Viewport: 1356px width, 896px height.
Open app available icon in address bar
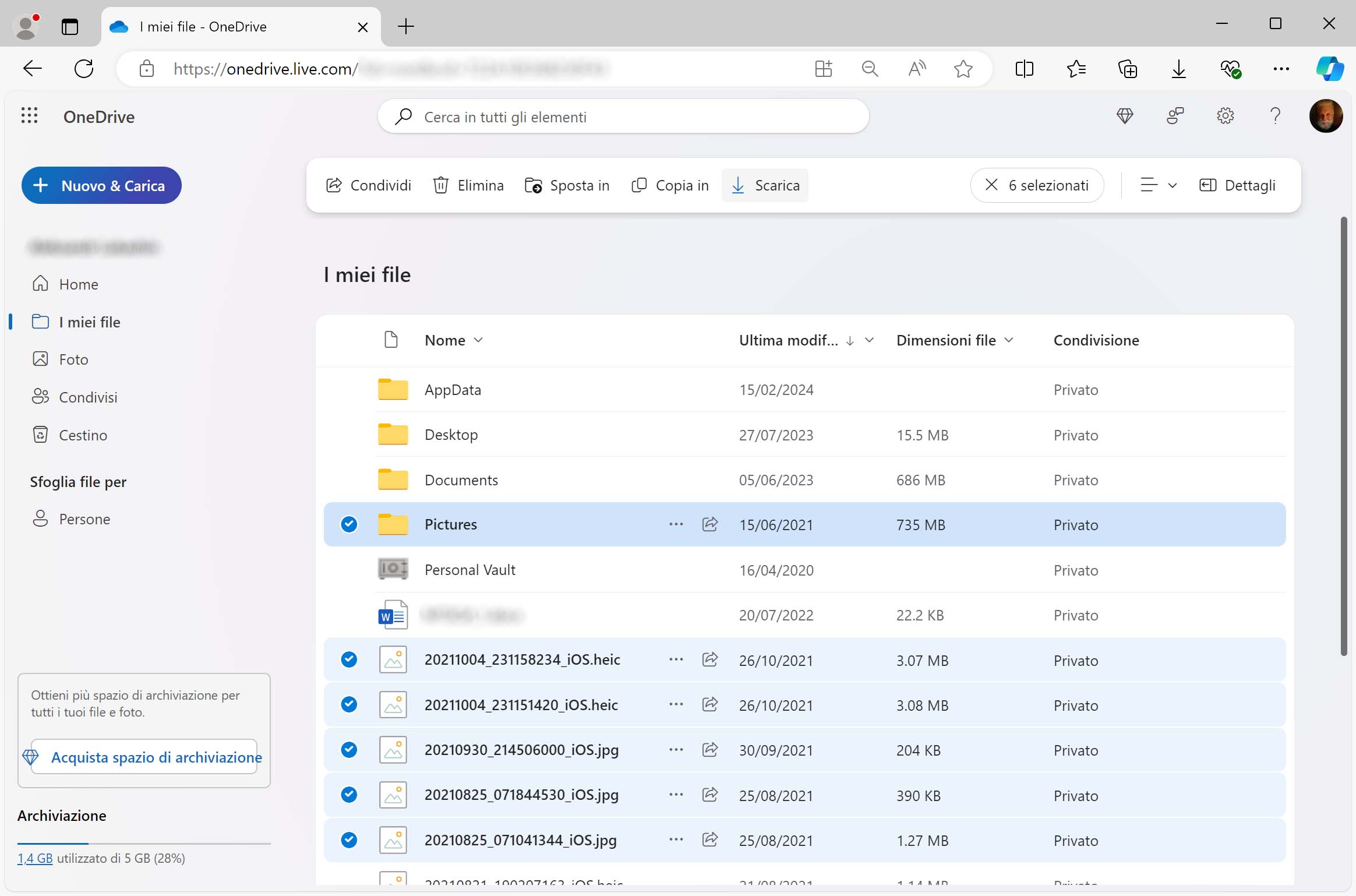coord(823,69)
